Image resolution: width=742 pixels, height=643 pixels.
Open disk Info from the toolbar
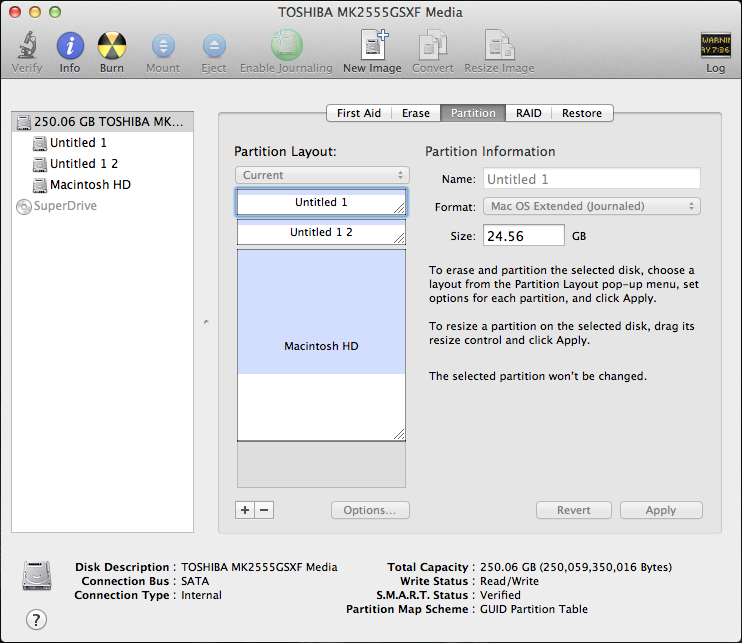tap(70, 45)
